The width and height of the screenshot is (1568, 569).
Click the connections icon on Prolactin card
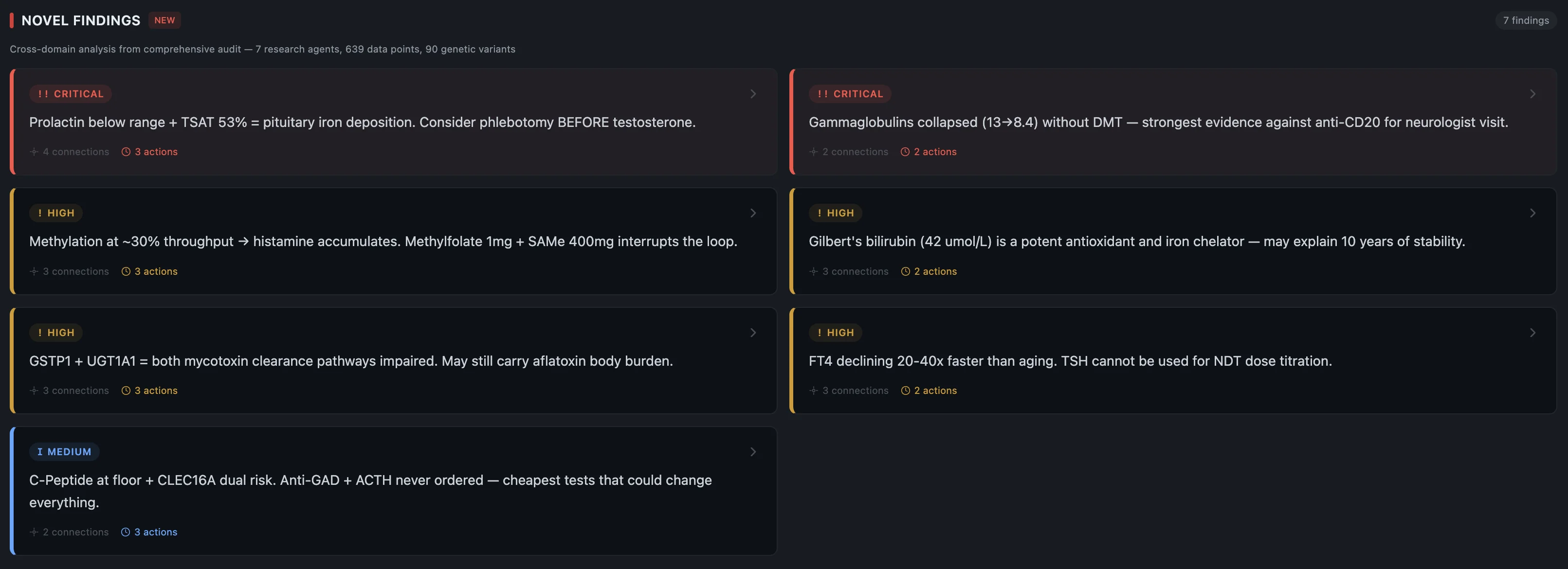pyautogui.click(x=34, y=152)
